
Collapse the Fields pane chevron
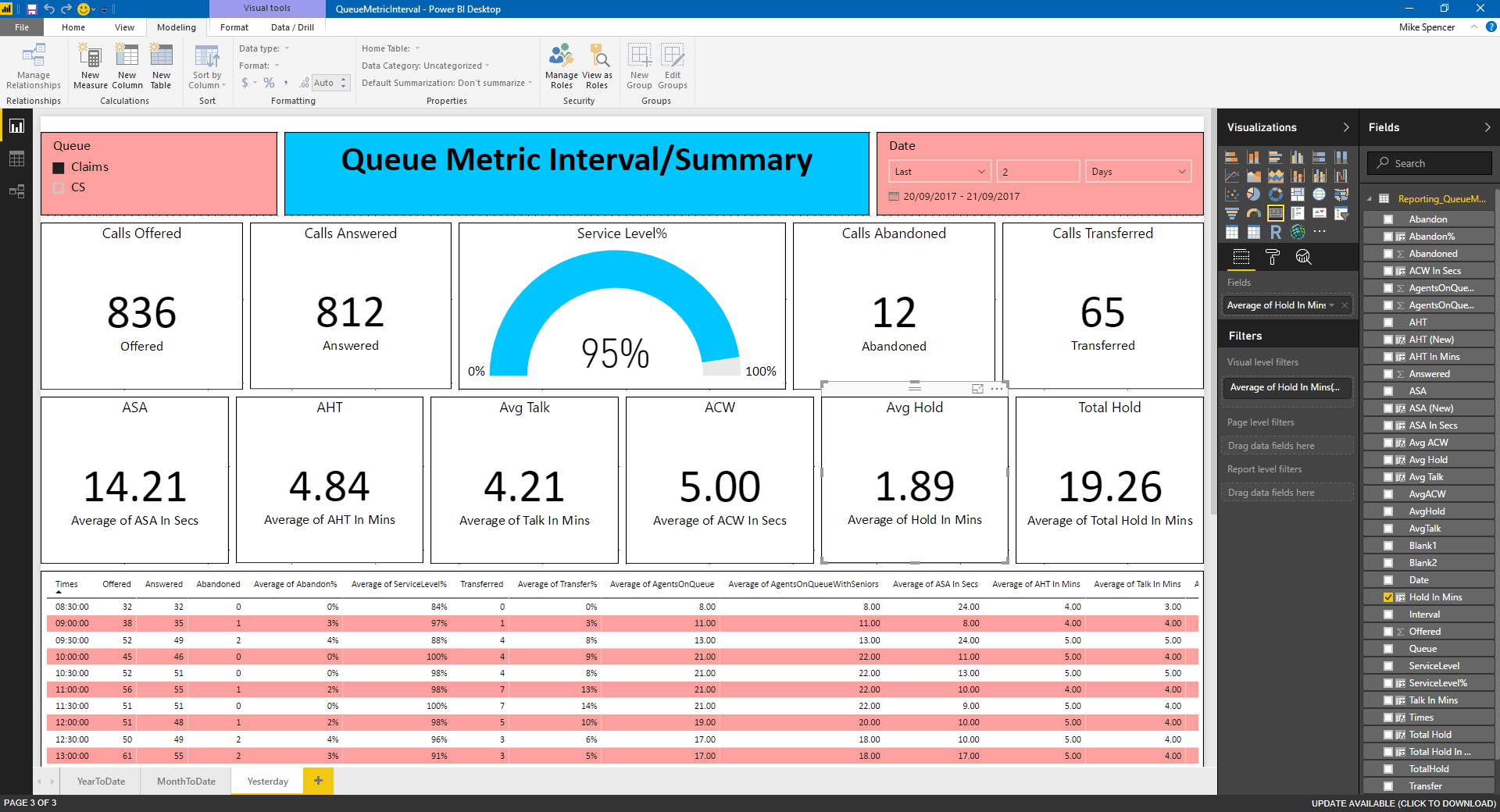tap(1487, 127)
